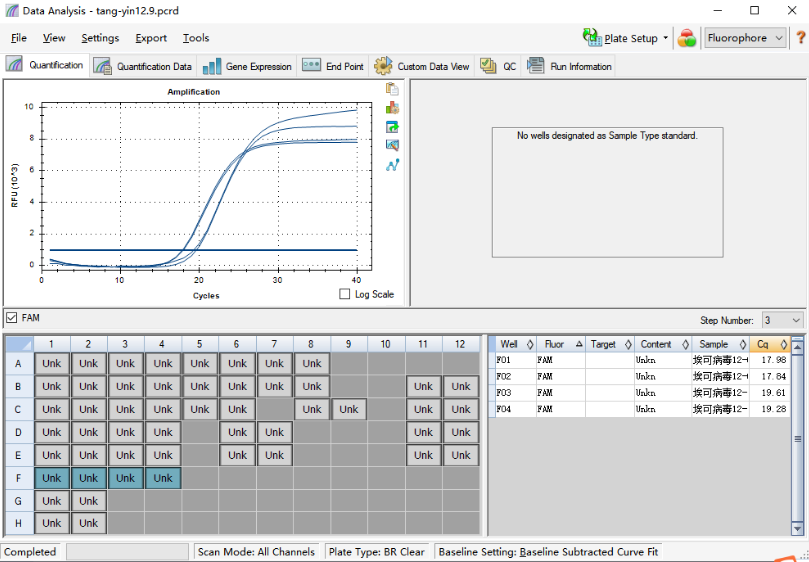809x562 pixels.
Task: Click the Custom Data View gear icon
Action: (x=383, y=66)
